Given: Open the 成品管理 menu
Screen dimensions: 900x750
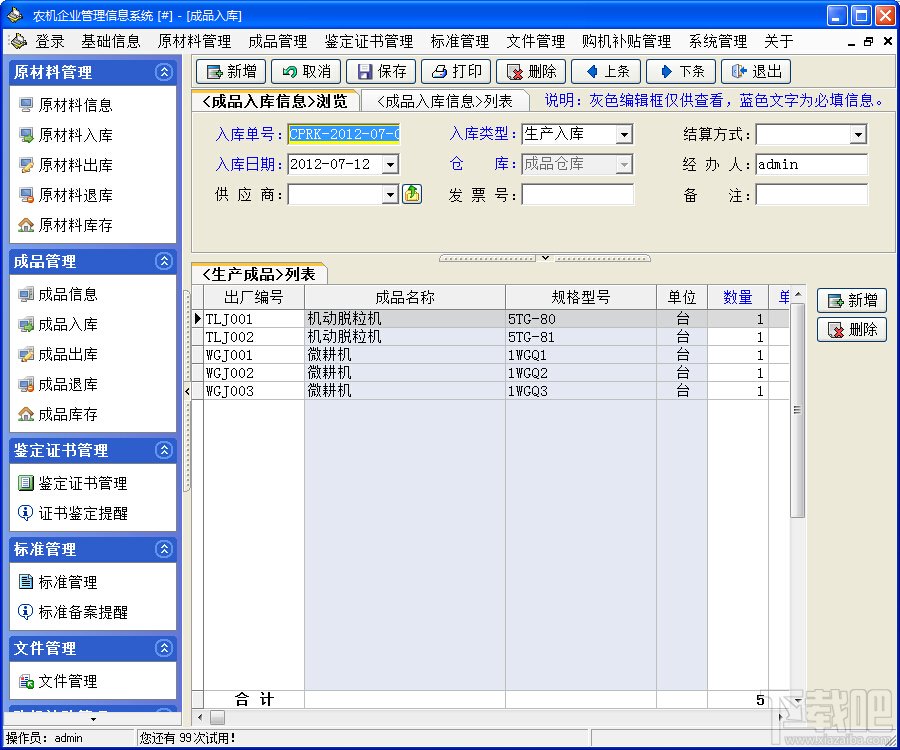Looking at the screenshot, I should (x=277, y=41).
